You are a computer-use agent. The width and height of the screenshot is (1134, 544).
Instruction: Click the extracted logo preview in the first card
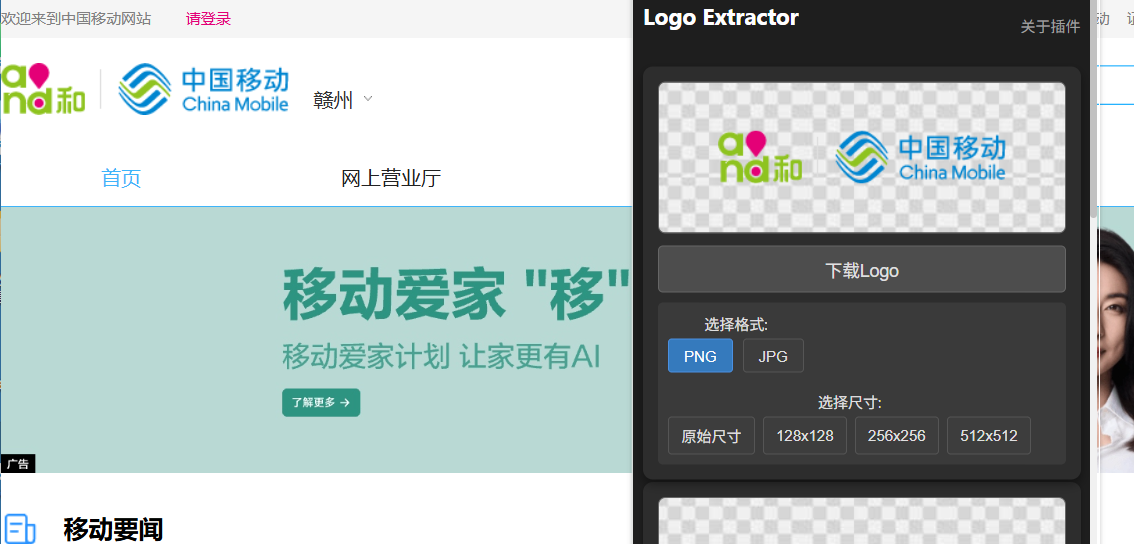(x=861, y=158)
